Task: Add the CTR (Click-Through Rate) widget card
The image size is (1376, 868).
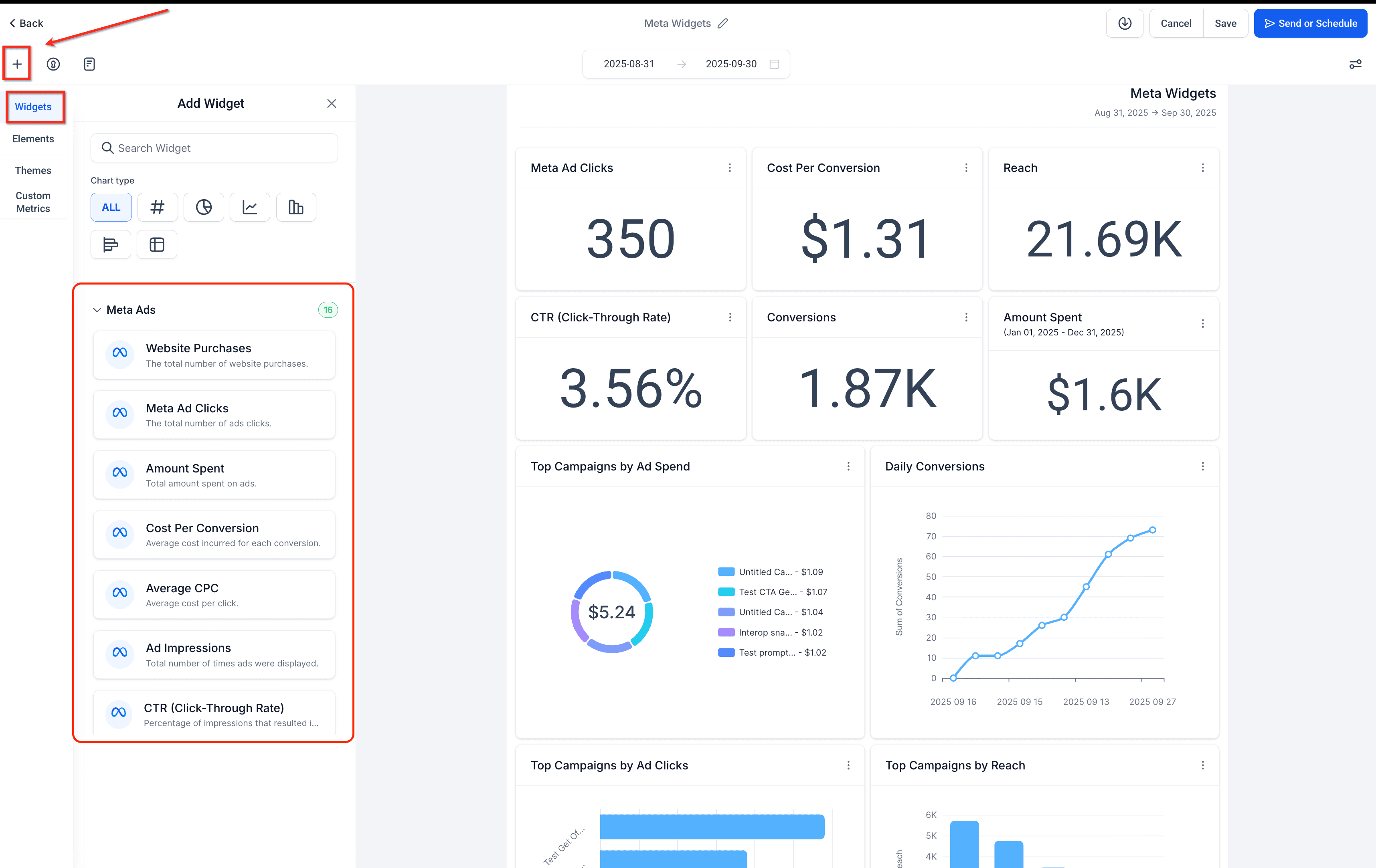Action: click(214, 713)
